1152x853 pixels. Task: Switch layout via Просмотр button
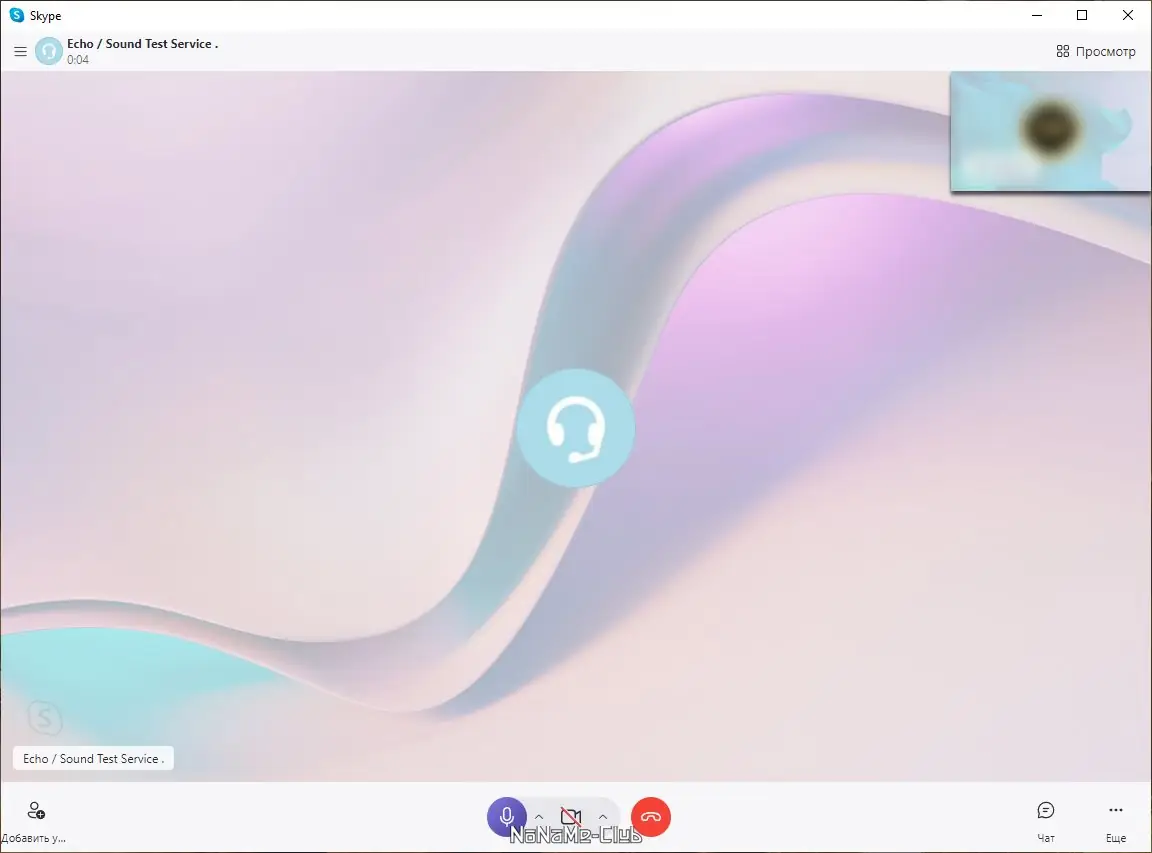(x=1095, y=51)
